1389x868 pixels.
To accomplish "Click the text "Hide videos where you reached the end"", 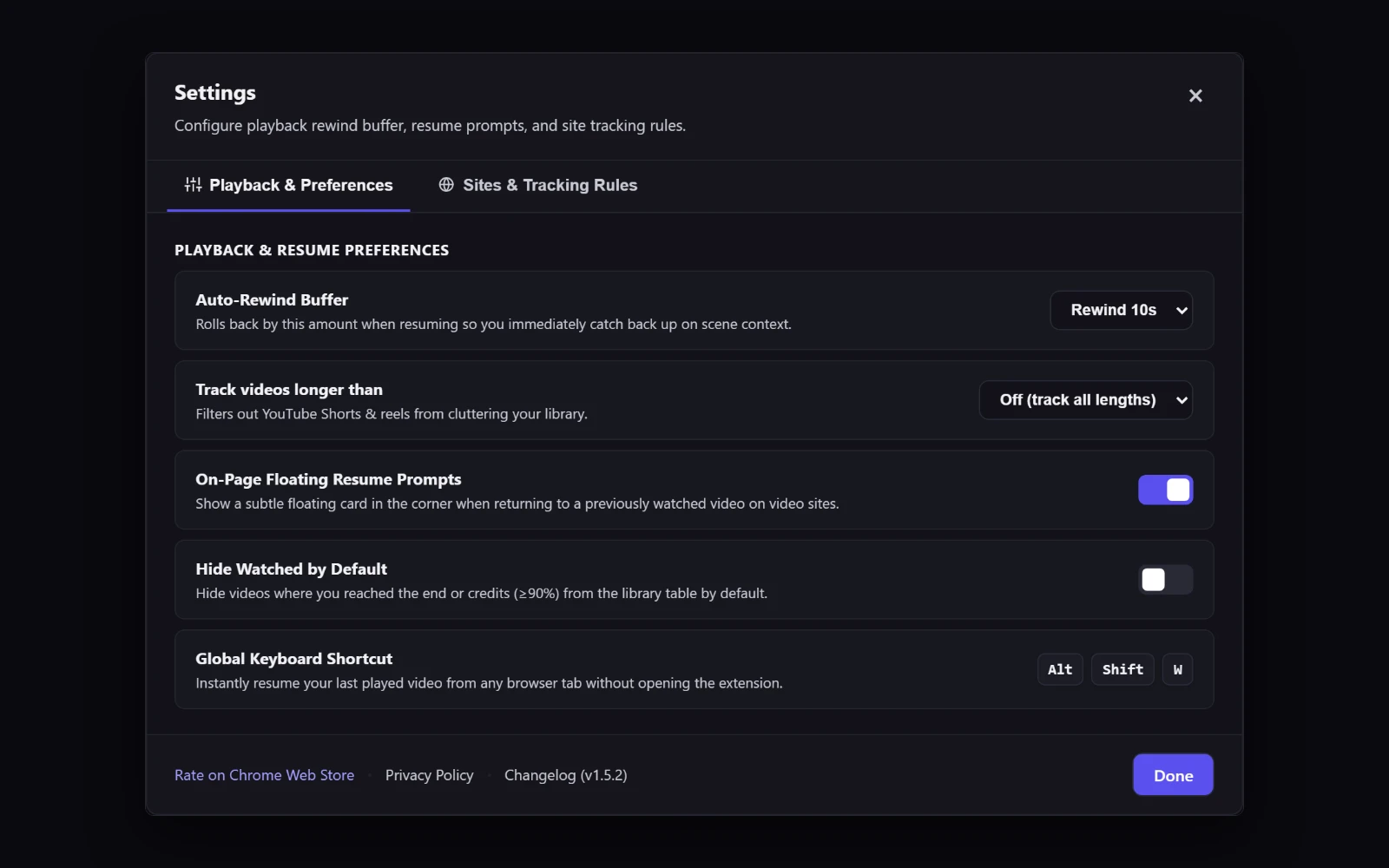I will pyautogui.click(x=481, y=594).
